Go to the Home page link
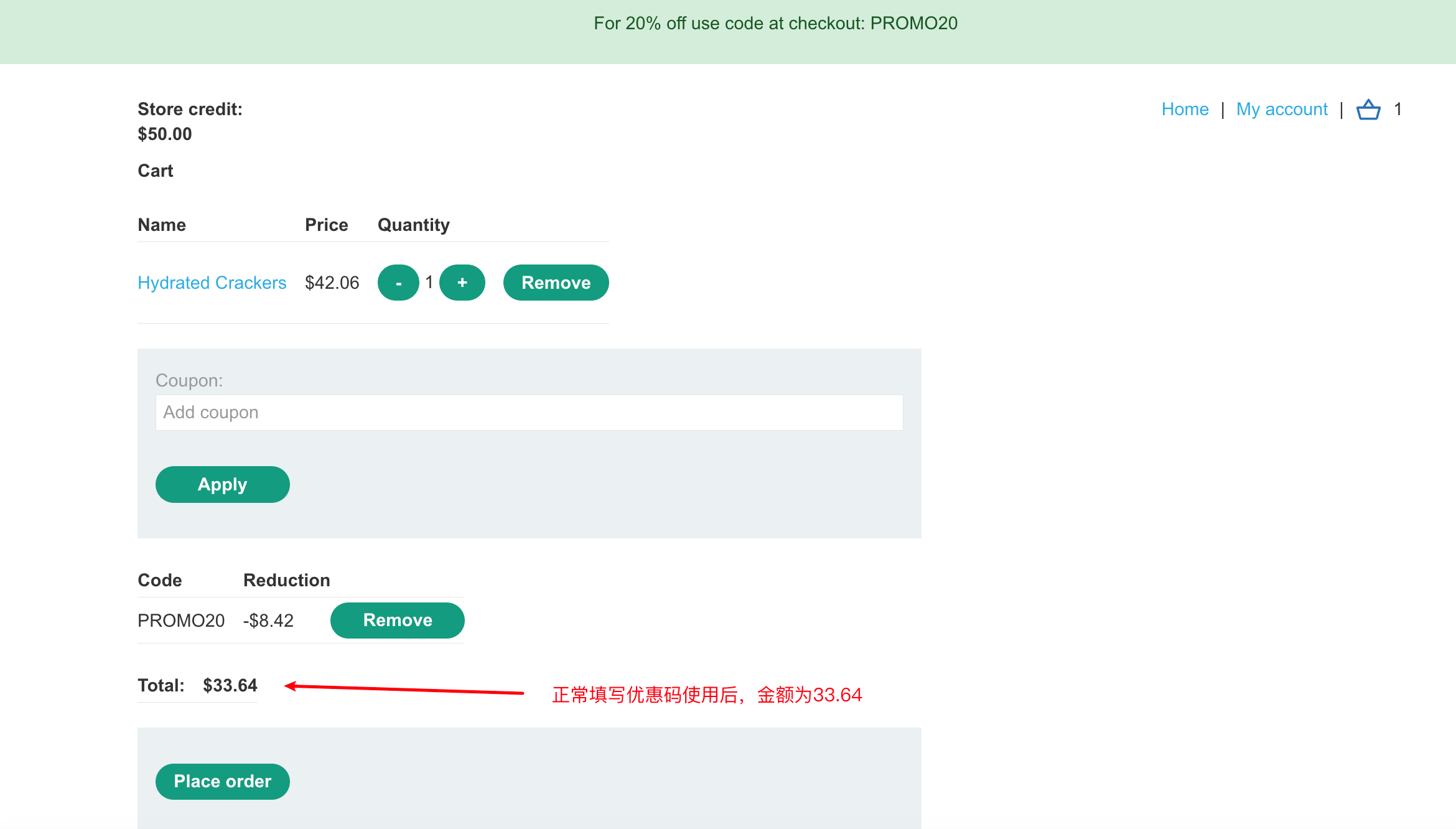This screenshot has width=1456, height=829. coord(1185,109)
